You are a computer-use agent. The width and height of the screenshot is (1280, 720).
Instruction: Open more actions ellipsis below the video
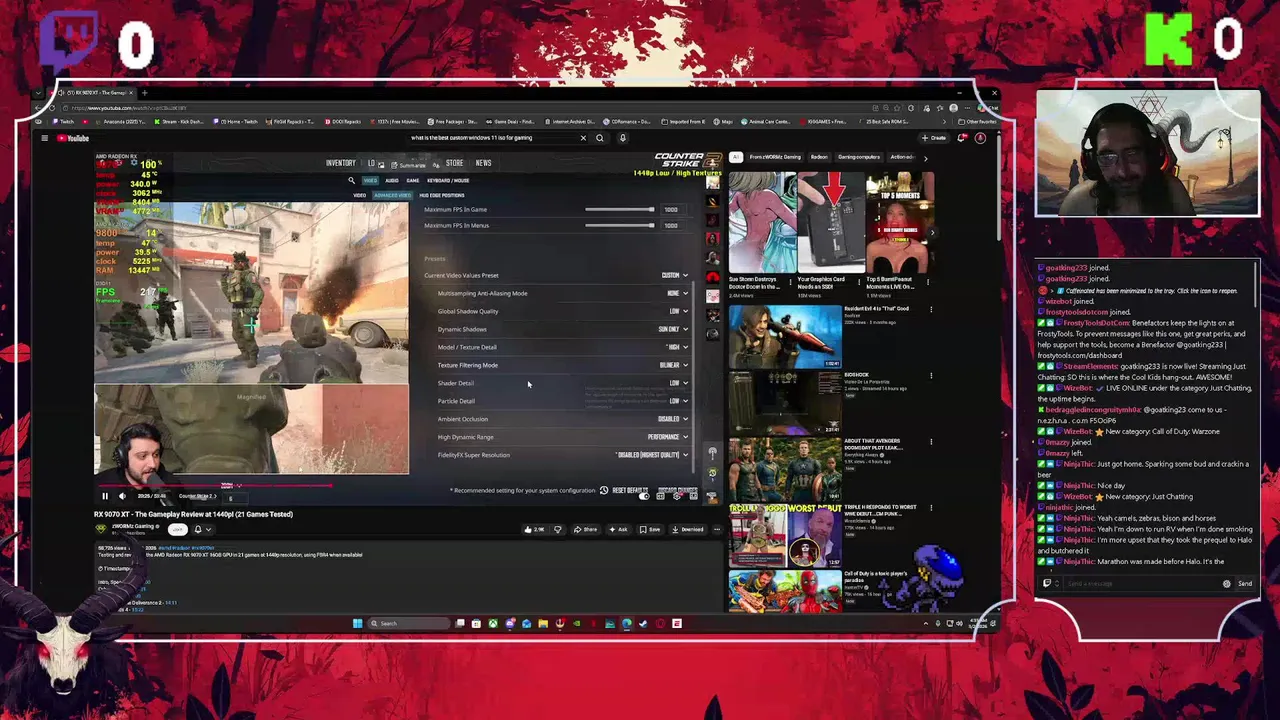point(716,529)
